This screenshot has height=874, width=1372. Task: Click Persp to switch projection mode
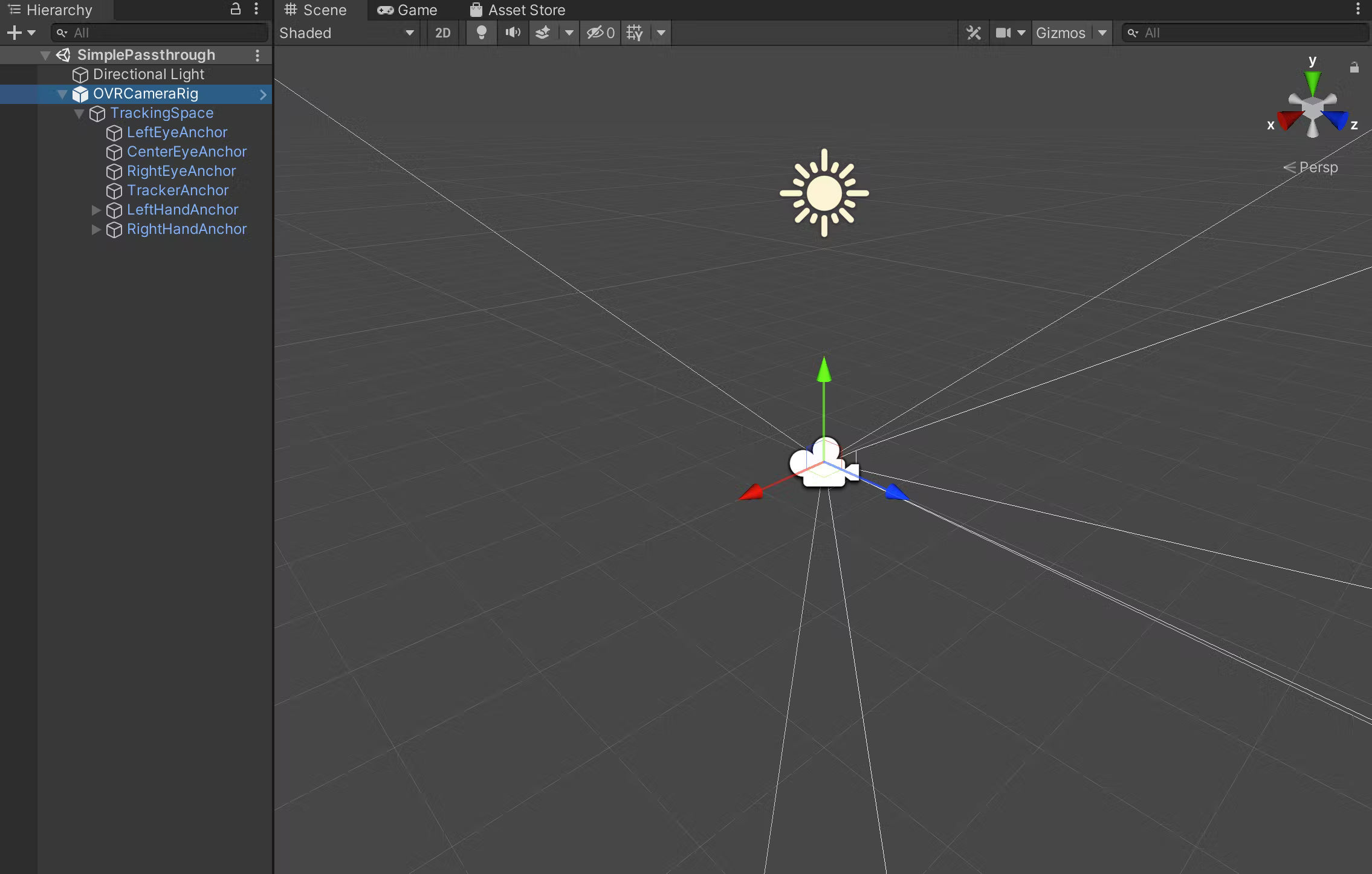pos(1318,167)
